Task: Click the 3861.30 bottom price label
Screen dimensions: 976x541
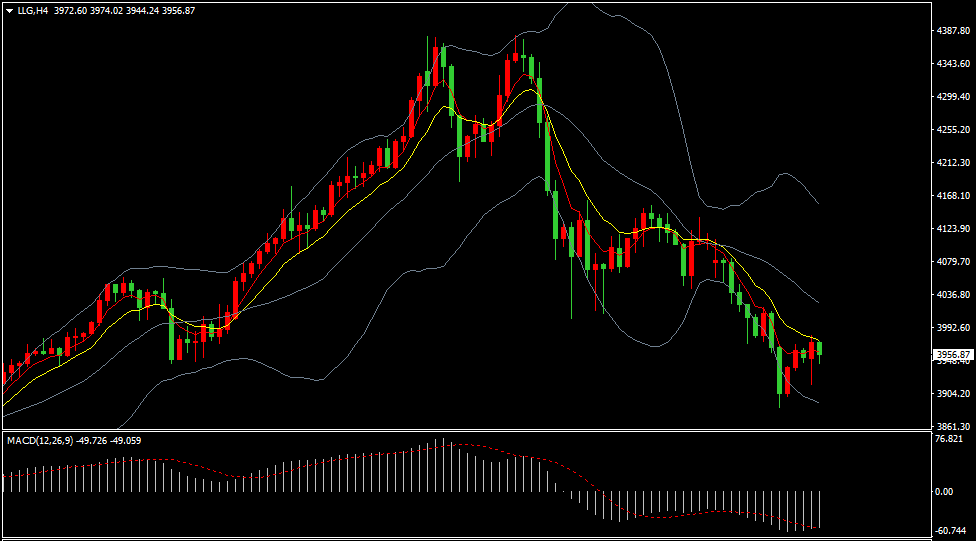Action: pyautogui.click(x=952, y=425)
